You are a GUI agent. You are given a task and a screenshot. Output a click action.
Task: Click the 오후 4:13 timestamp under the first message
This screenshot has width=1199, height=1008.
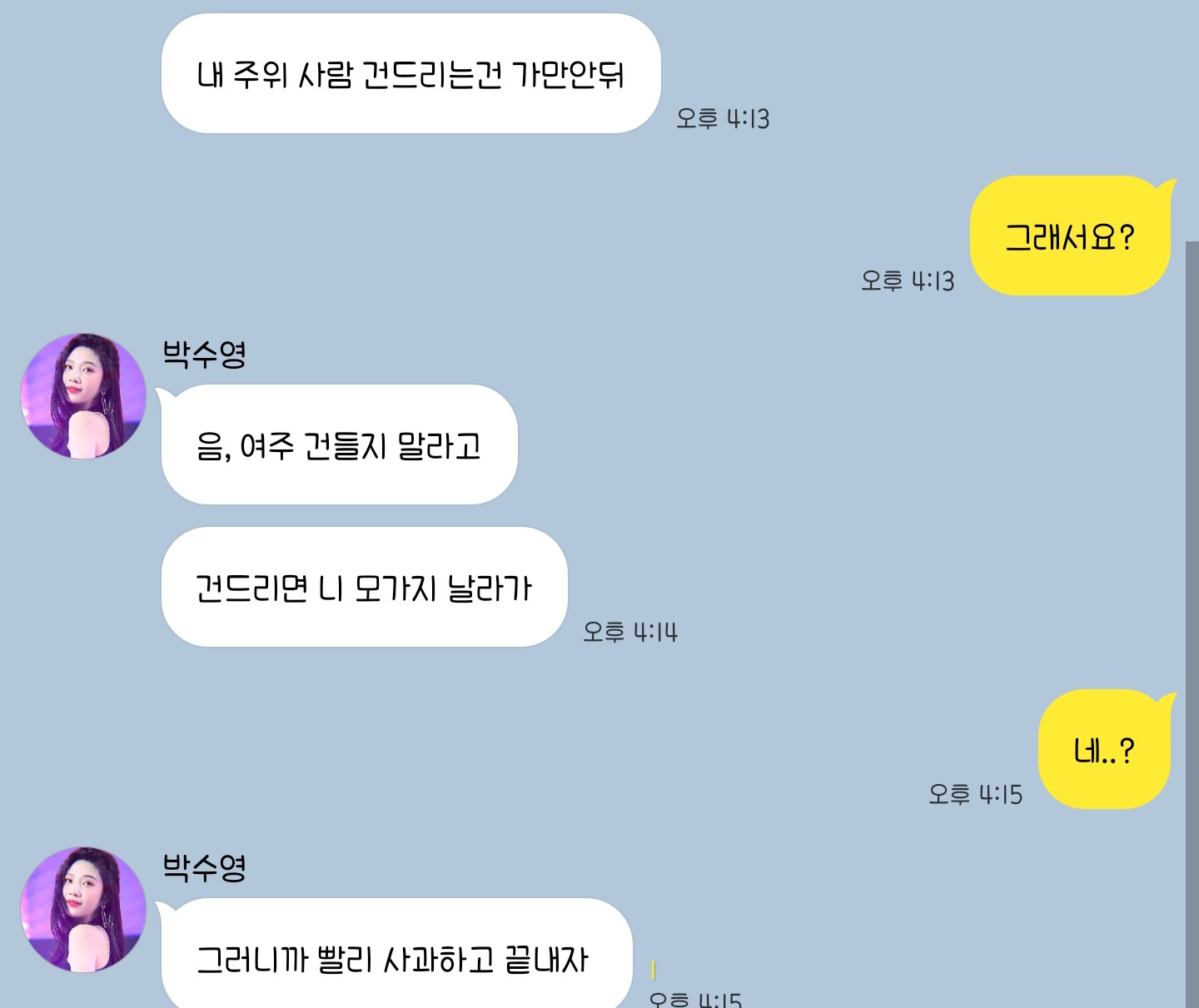[723, 118]
